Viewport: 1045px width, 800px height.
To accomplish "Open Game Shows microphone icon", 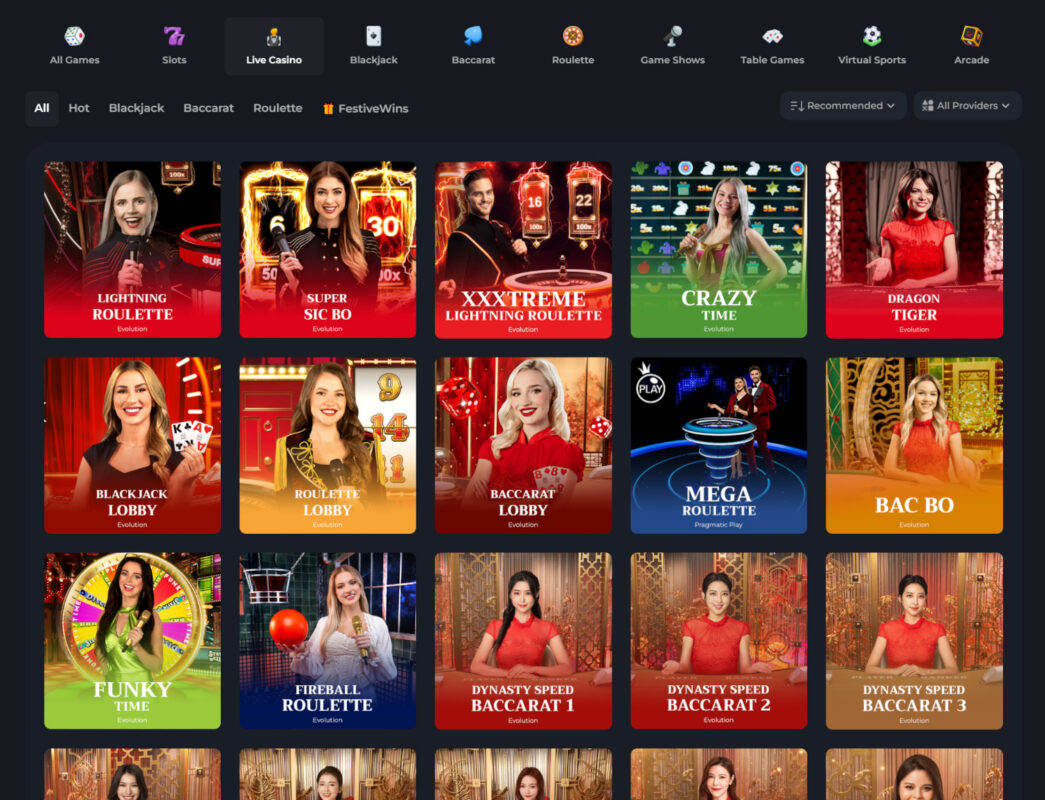I will click(x=672, y=37).
